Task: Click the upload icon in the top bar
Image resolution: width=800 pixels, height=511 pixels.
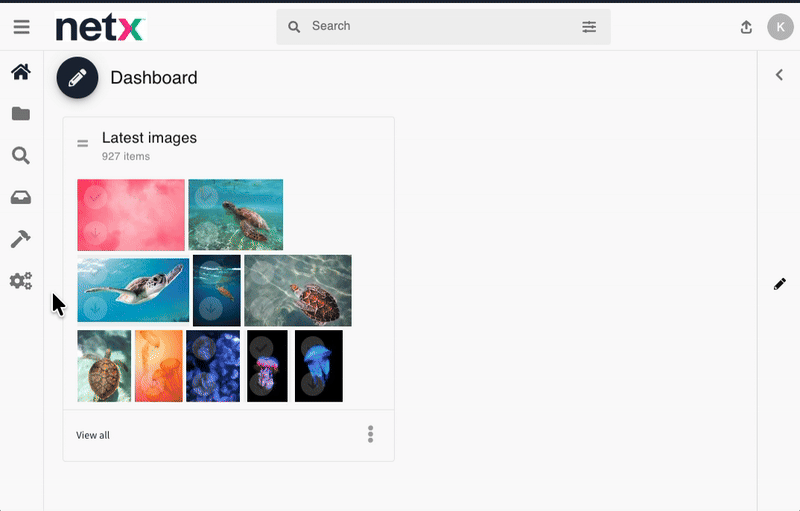Action: (x=746, y=27)
